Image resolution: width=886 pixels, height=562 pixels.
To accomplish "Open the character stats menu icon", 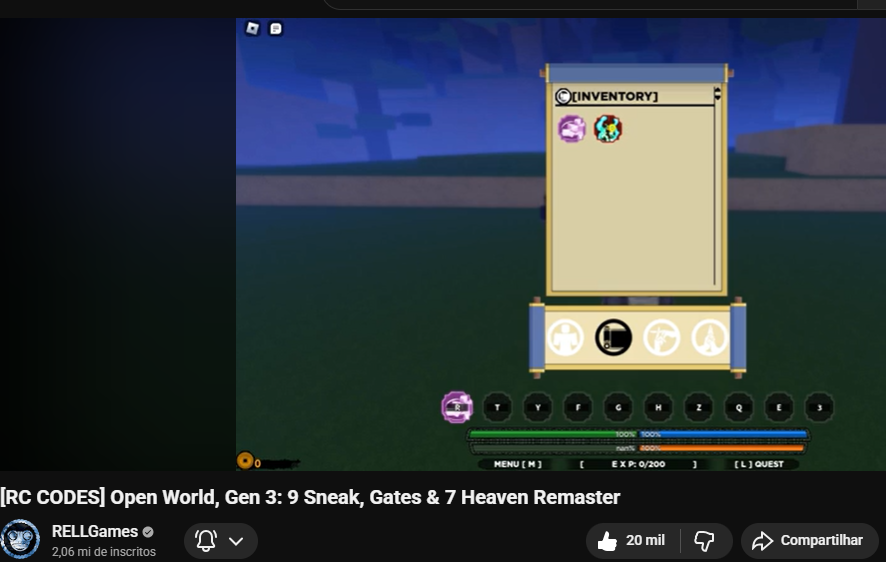I will 565,337.
